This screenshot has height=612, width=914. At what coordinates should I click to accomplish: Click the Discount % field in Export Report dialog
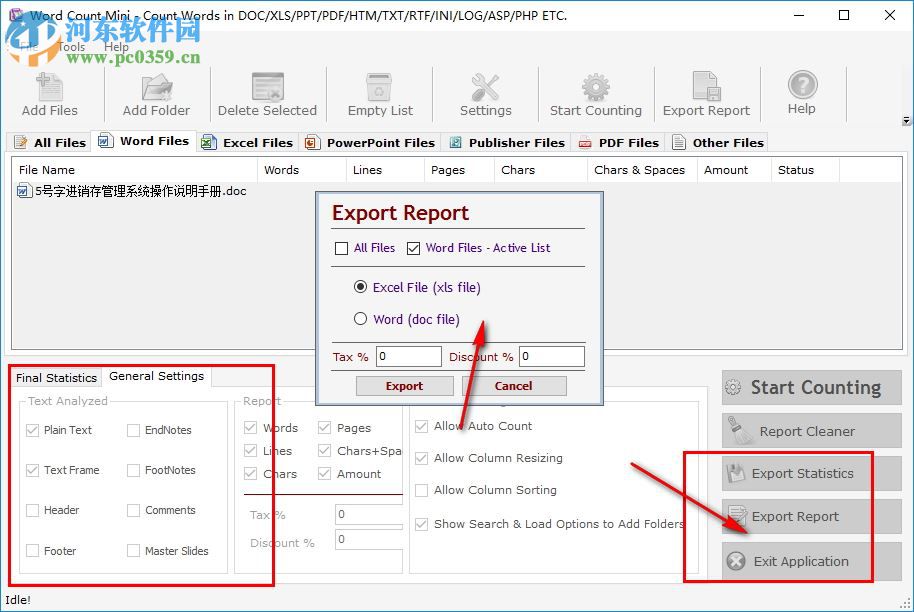point(551,356)
